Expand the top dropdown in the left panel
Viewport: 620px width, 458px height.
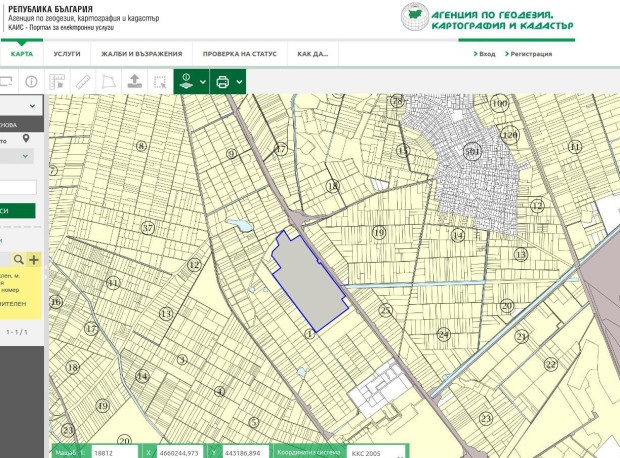point(32,105)
